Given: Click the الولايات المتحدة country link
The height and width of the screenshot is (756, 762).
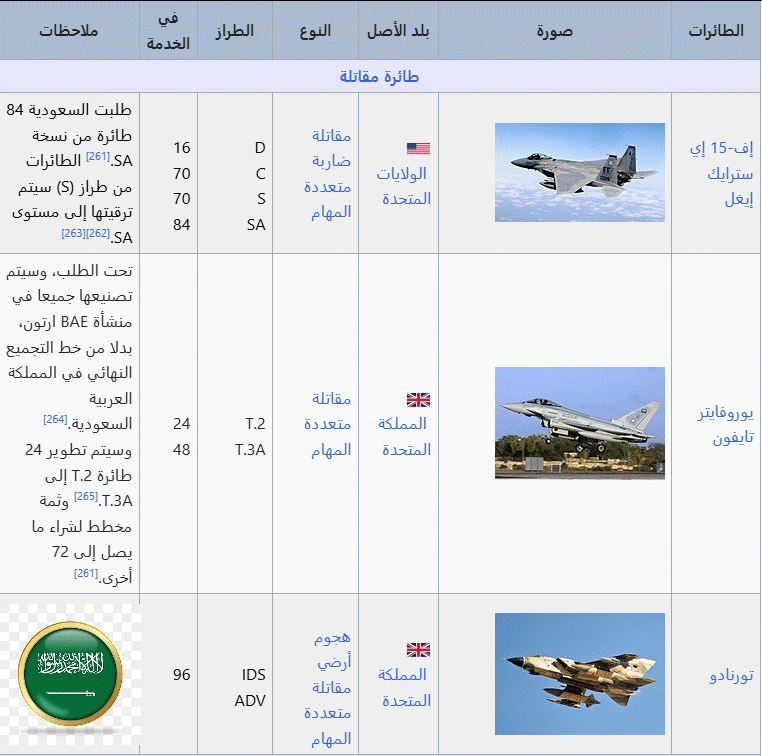Looking at the screenshot, I should click(x=404, y=186).
